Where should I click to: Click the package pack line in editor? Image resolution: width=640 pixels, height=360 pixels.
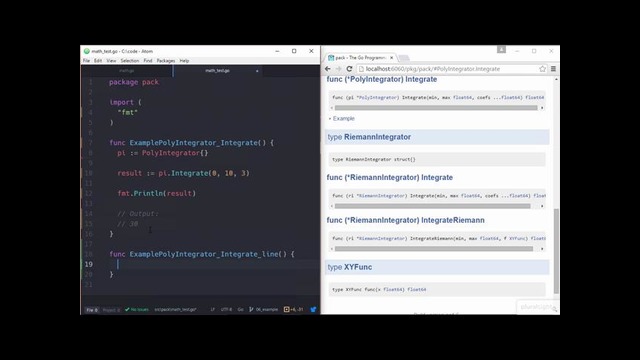click(x=134, y=82)
